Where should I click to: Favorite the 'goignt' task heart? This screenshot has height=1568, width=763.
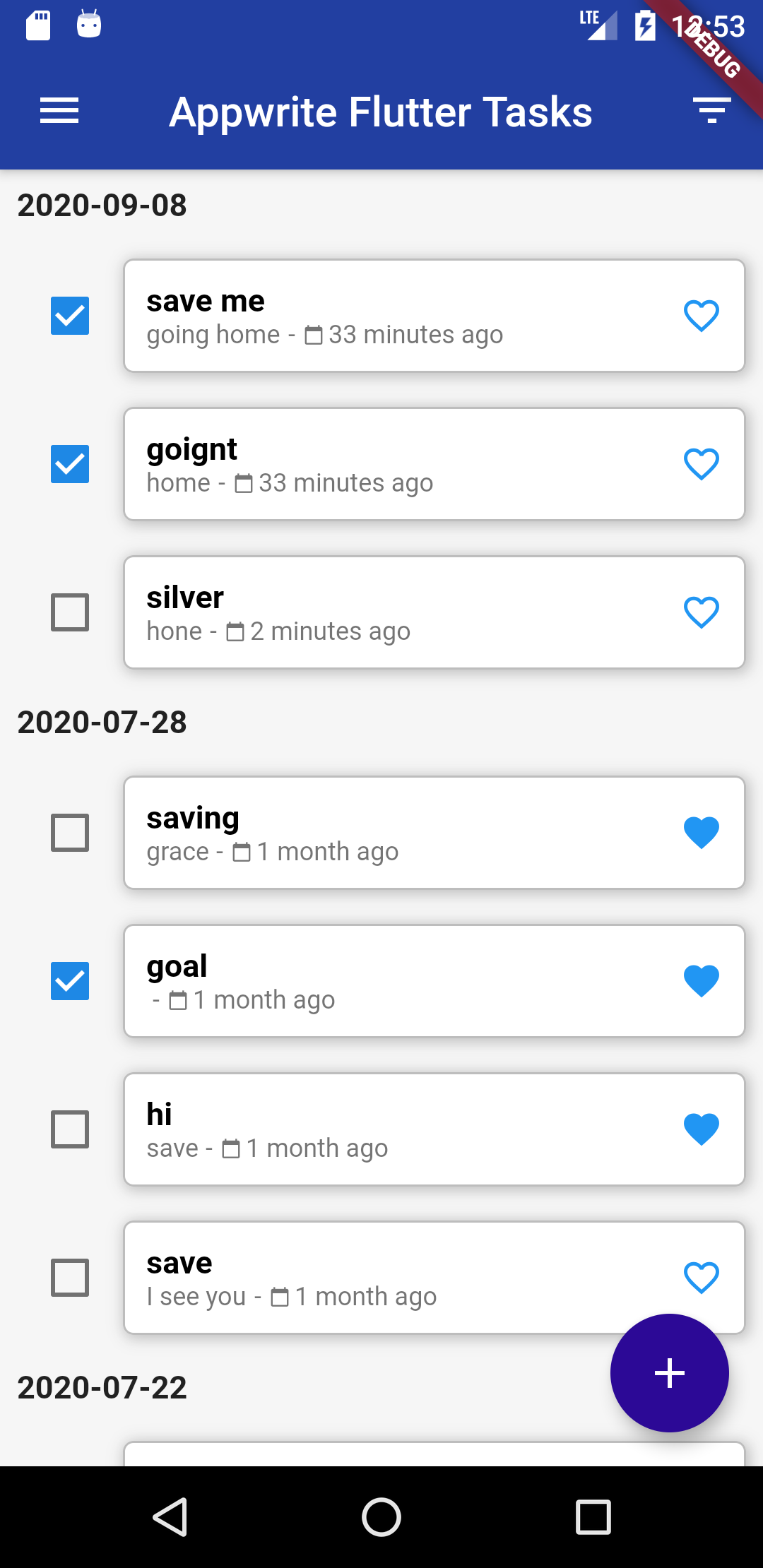702,464
